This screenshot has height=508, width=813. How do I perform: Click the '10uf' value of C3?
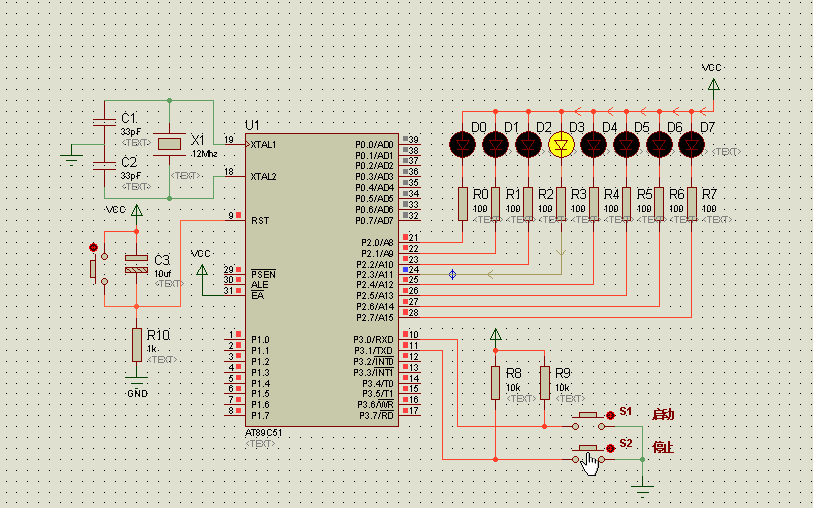[x=162, y=274]
